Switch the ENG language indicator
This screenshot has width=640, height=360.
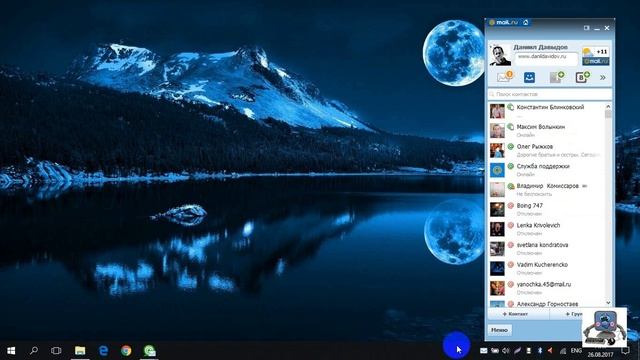coord(576,351)
